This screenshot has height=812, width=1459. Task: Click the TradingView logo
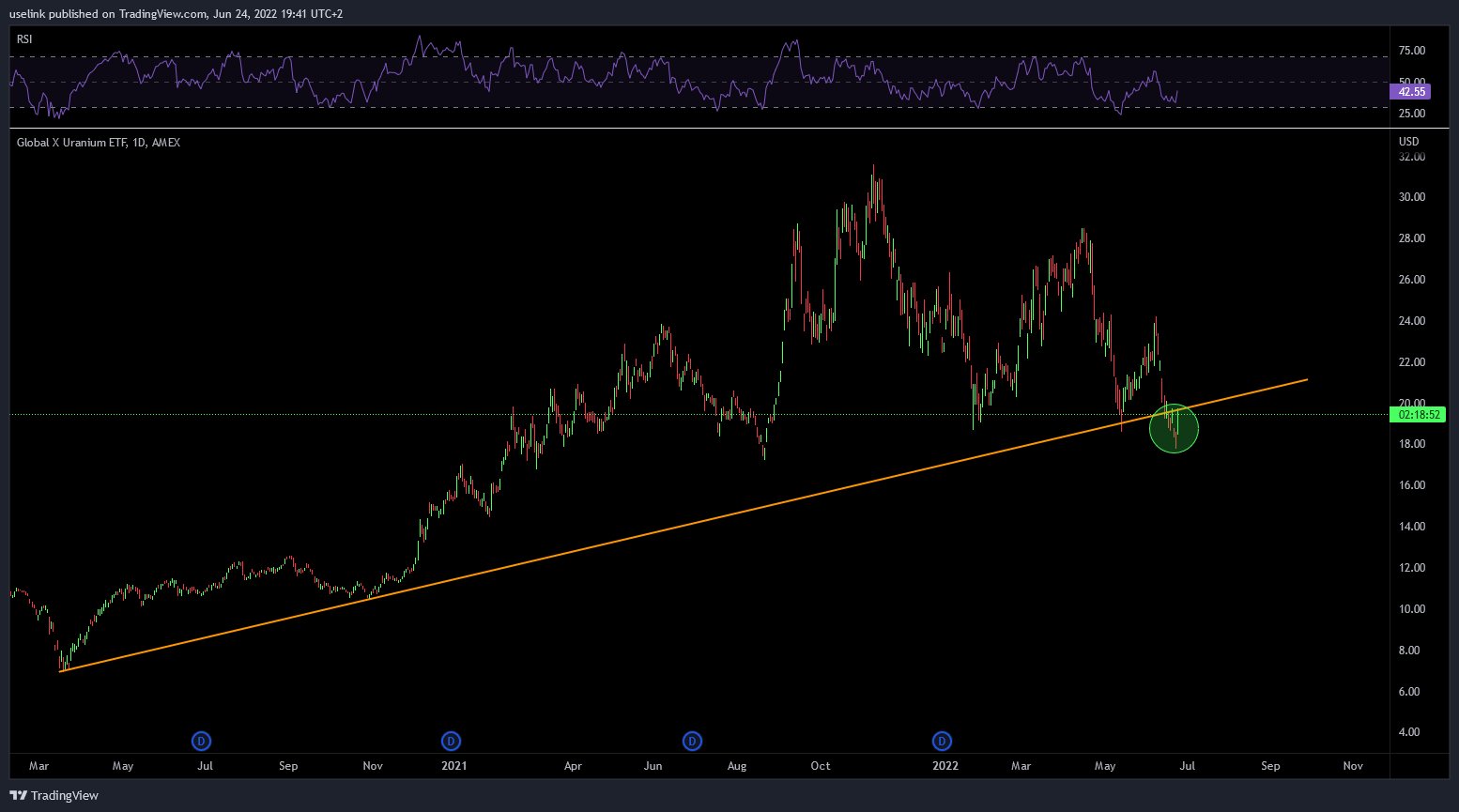(54, 796)
